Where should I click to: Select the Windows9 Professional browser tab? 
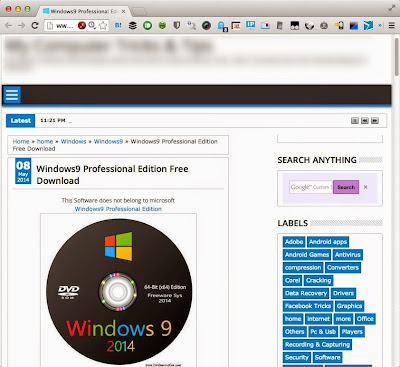coord(83,11)
